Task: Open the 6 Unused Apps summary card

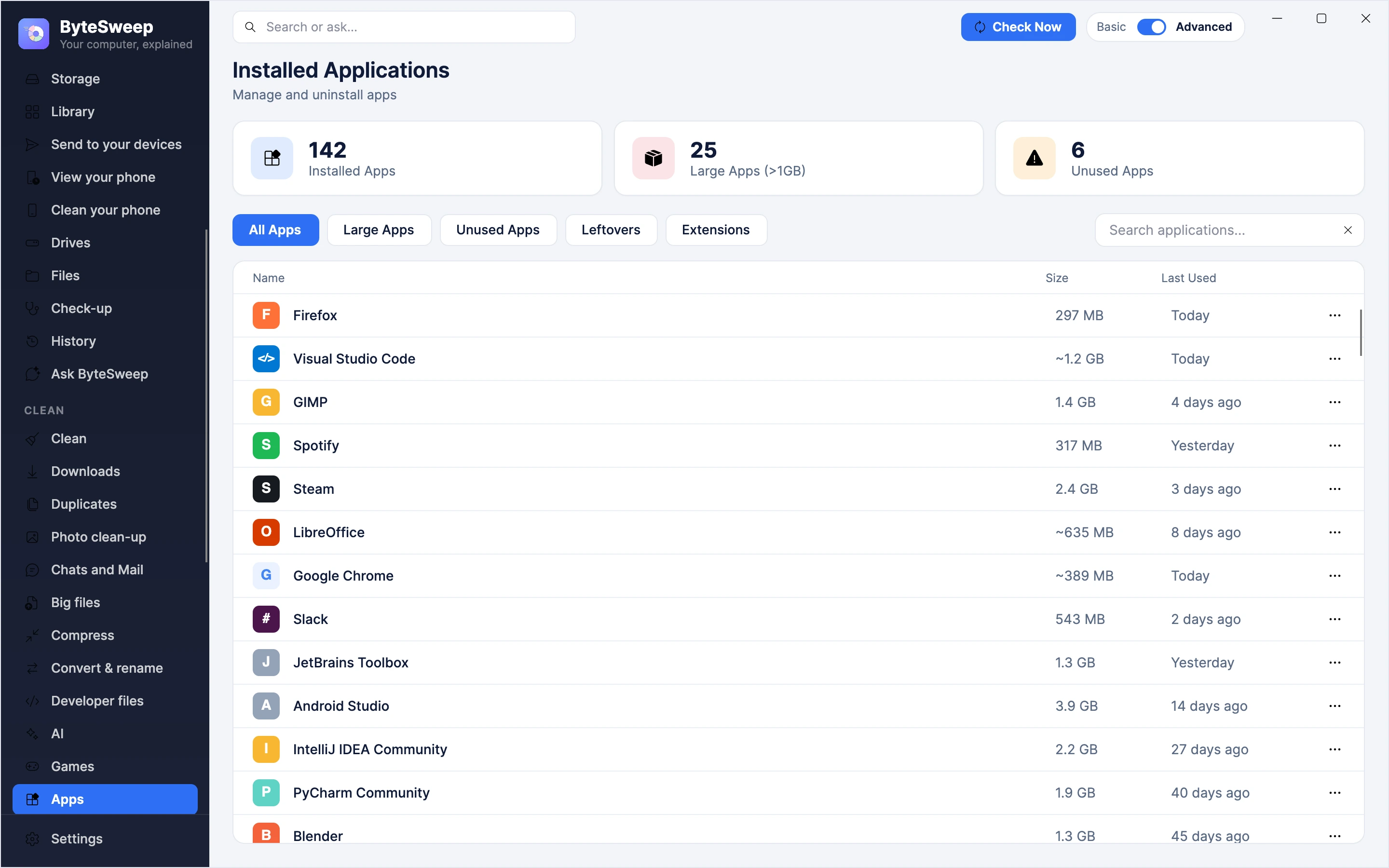Action: (1179, 158)
